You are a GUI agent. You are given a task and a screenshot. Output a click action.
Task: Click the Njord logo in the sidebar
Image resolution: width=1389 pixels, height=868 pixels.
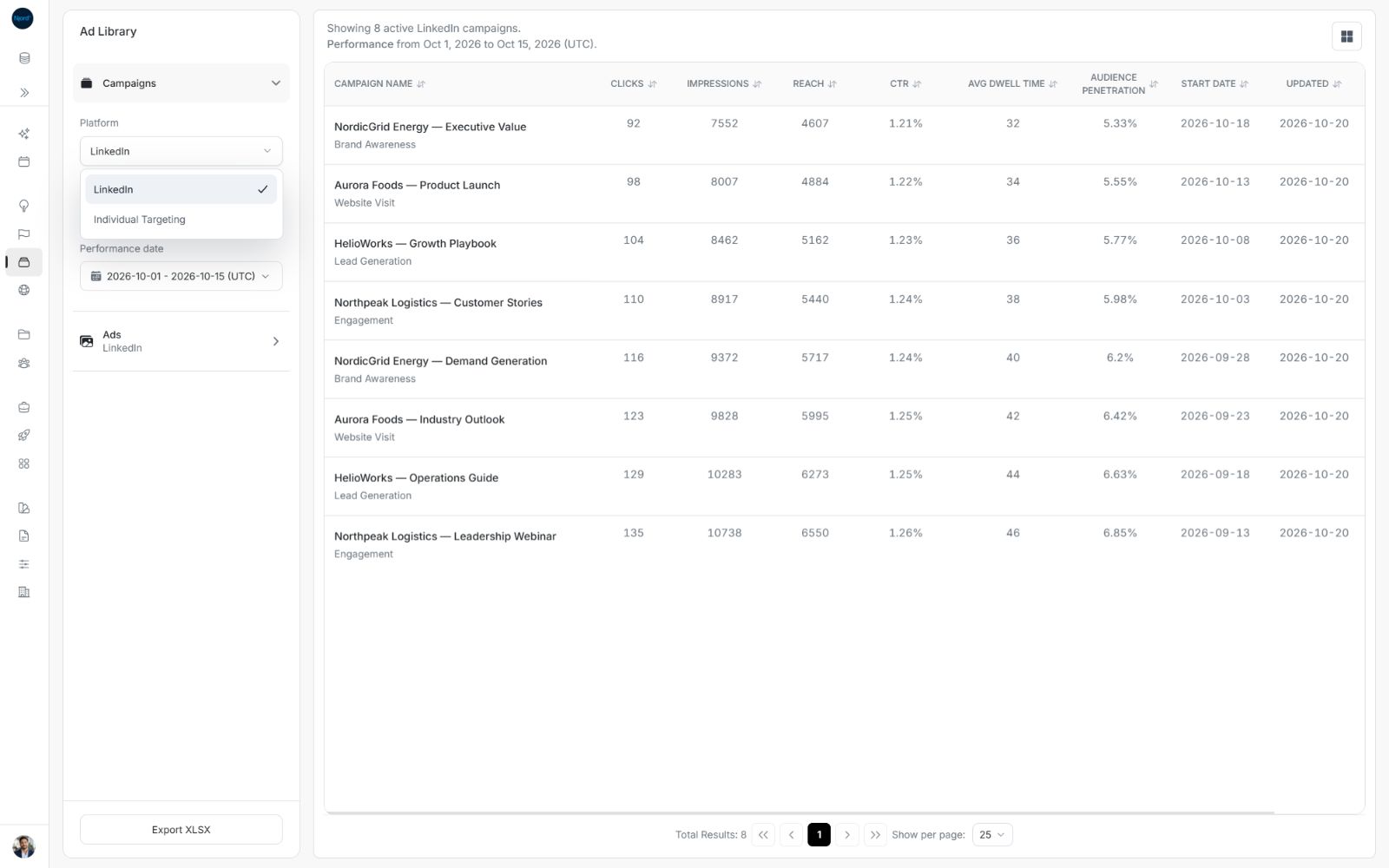coord(23,18)
